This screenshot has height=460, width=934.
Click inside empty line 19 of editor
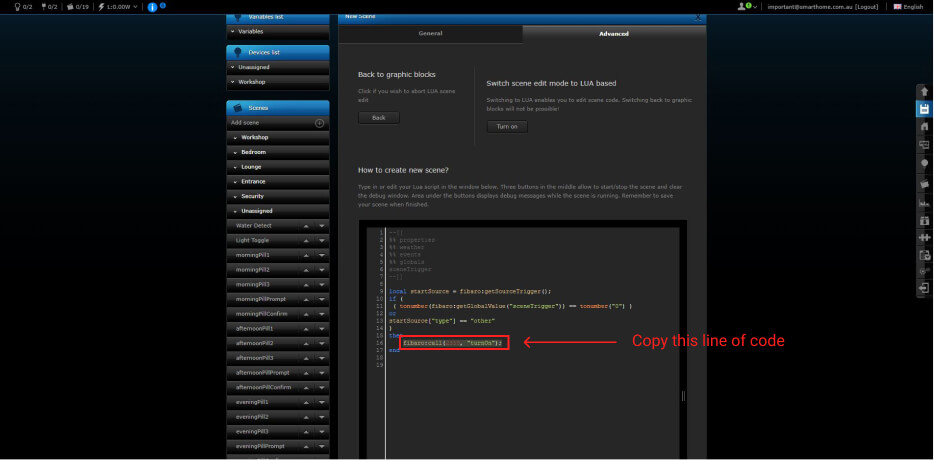click(532, 365)
